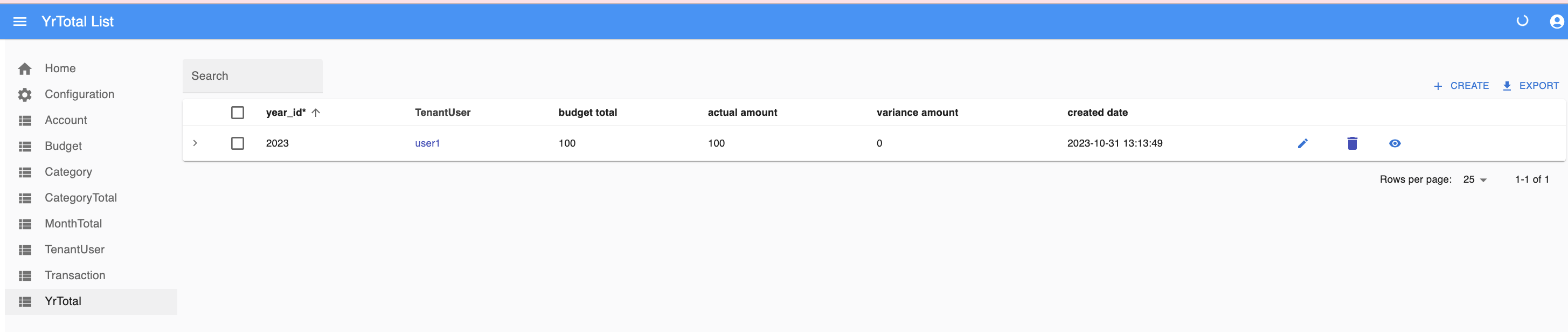Toggle the select-all header checkbox
Image resolution: width=1568 pixels, height=332 pixels.
coord(238,113)
